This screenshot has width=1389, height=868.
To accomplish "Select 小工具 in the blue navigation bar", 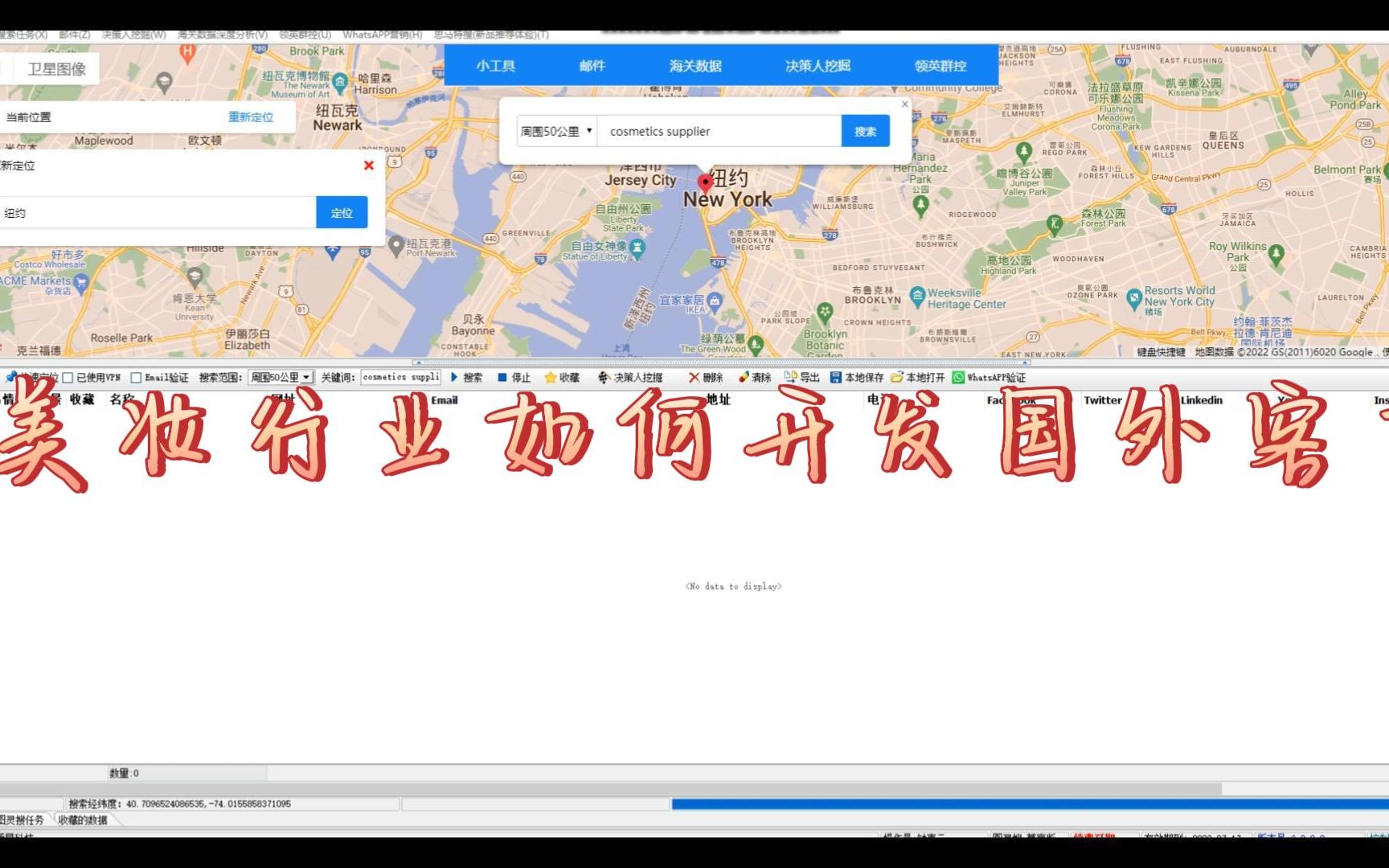I will pos(495,66).
